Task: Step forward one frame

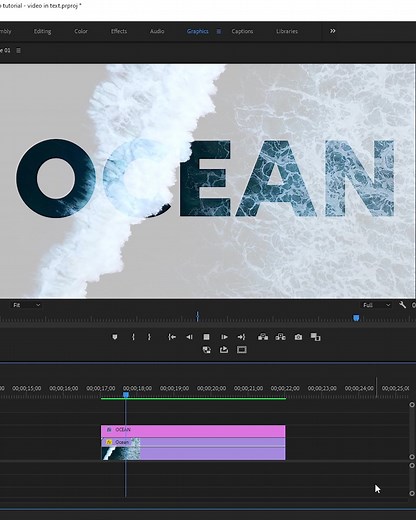Action: click(x=224, y=337)
